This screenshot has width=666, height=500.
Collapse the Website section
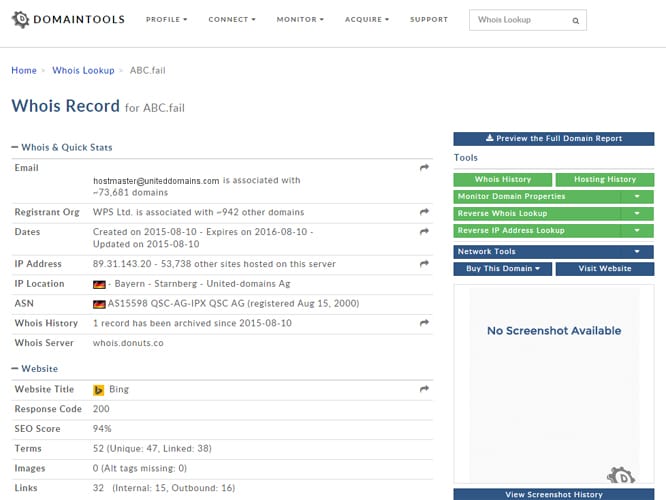click(x=15, y=368)
